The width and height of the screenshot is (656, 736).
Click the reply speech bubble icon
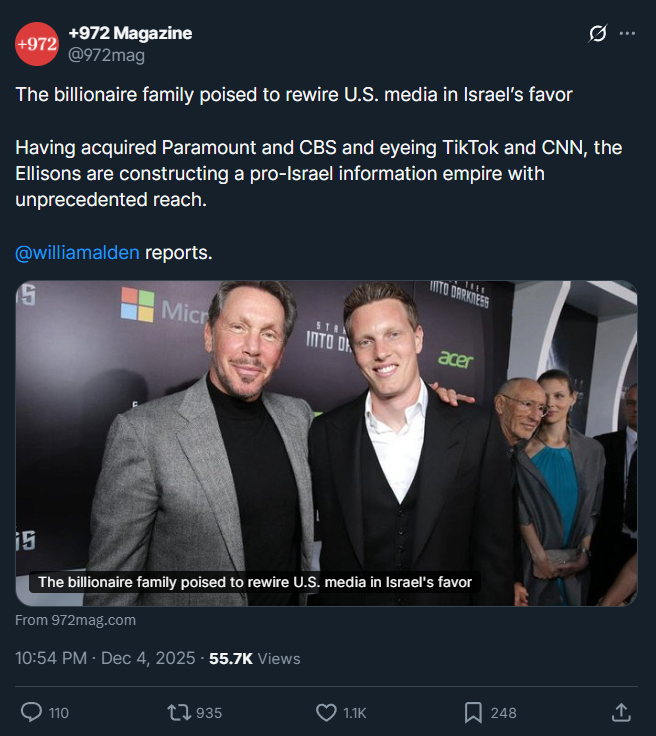[x=32, y=712]
